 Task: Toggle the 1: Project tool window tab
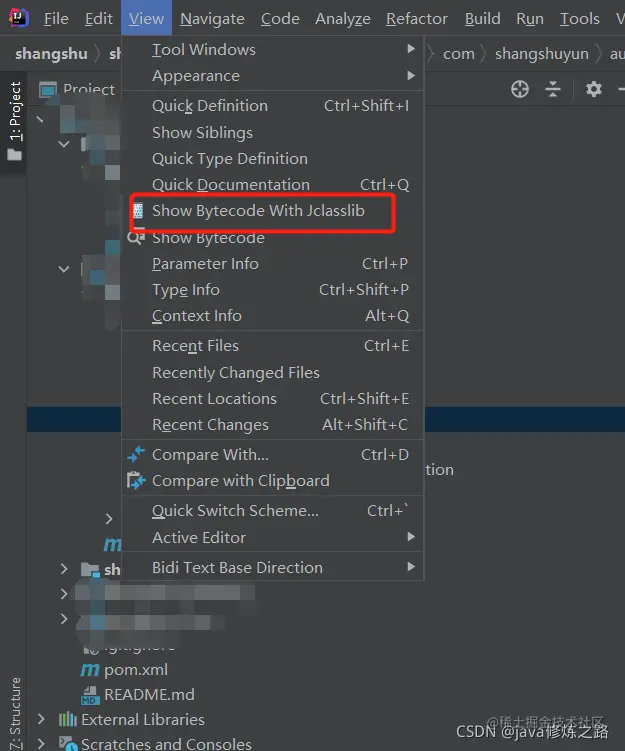click(15, 121)
